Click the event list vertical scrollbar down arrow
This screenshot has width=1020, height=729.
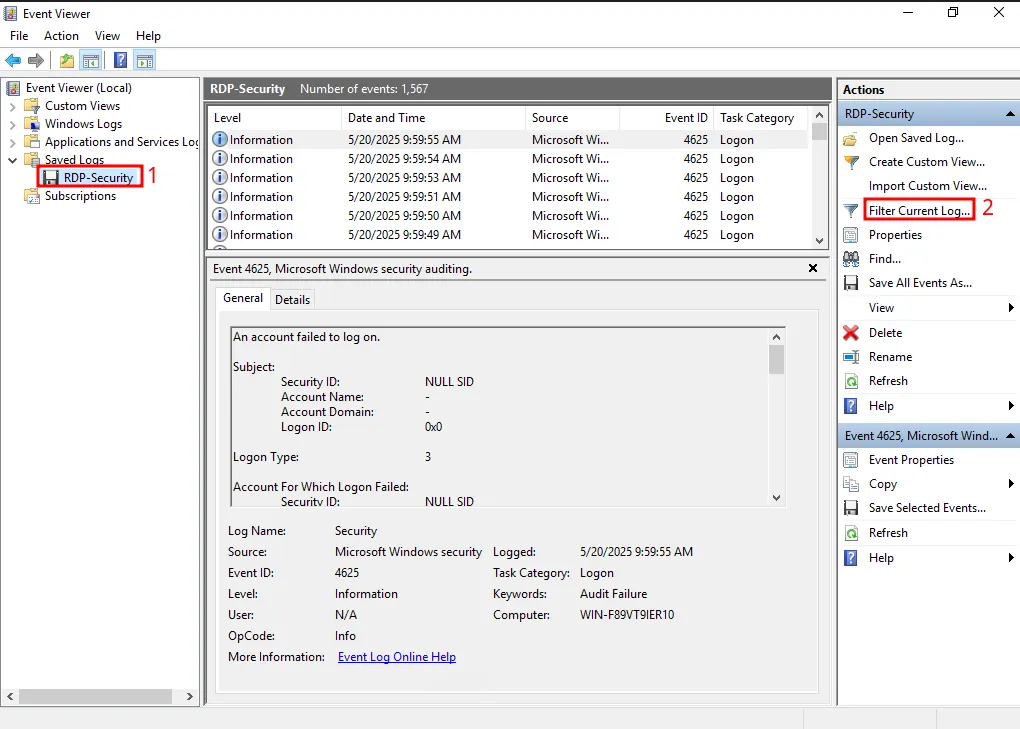tap(820, 241)
